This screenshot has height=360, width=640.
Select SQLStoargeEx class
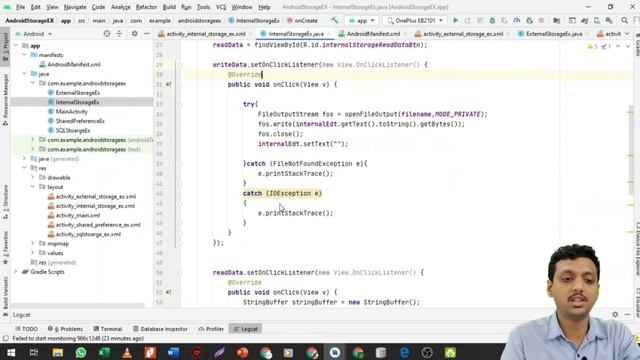(x=73, y=130)
